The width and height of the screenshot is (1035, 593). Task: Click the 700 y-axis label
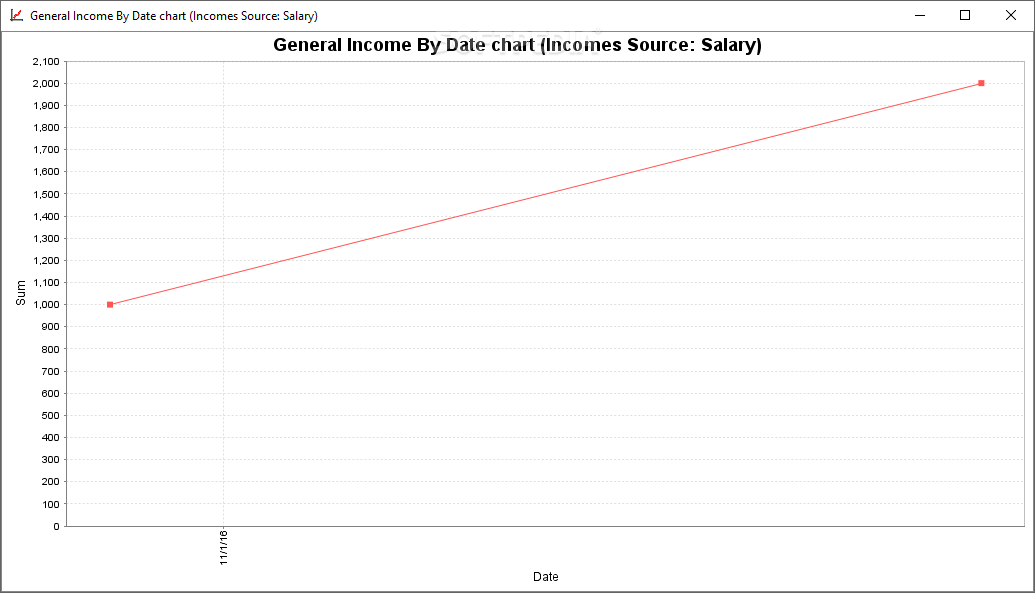tap(50, 371)
